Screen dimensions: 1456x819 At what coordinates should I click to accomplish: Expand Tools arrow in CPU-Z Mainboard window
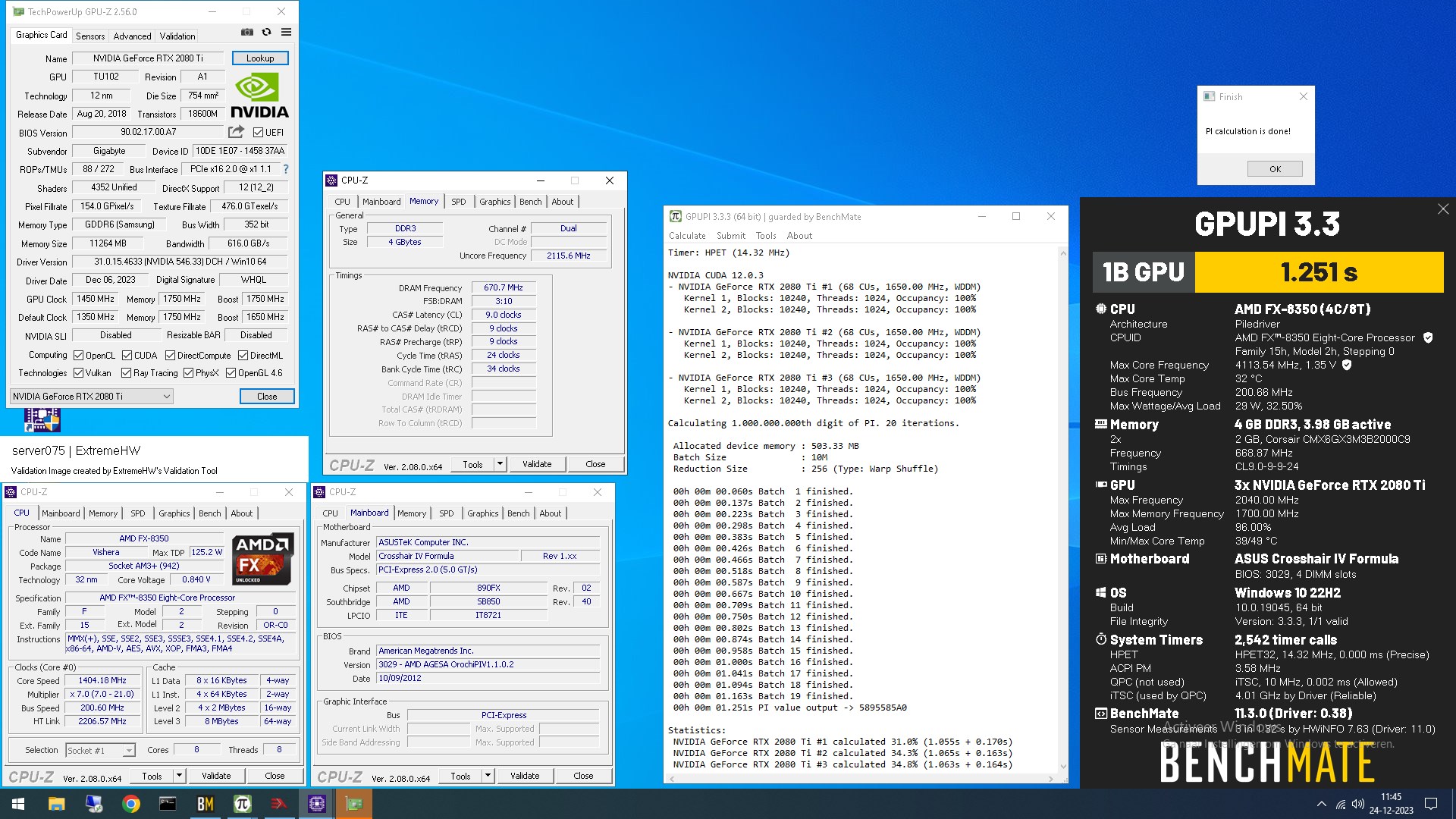(x=488, y=775)
